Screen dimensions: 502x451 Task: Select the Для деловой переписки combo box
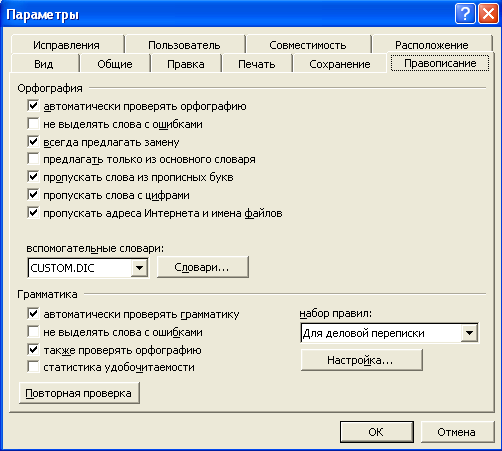(389, 333)
